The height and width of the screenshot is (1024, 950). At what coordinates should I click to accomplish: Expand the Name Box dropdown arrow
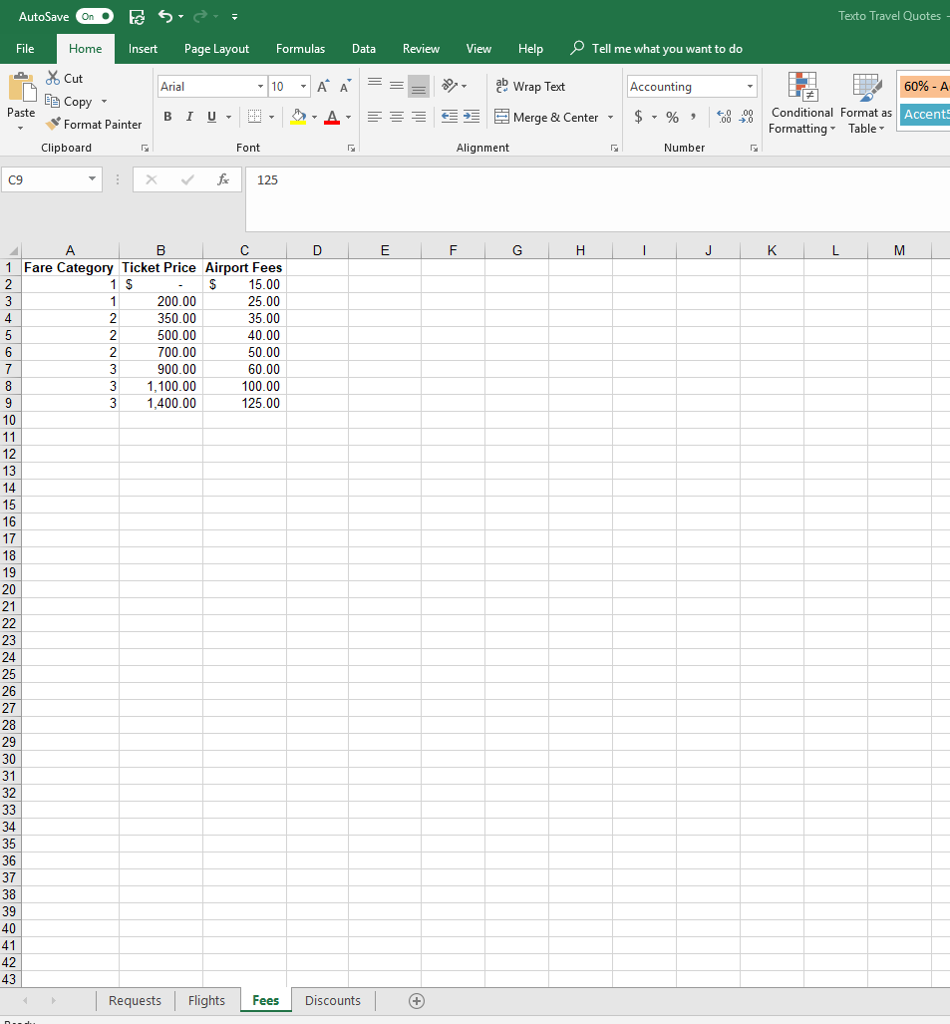(92, 179)
